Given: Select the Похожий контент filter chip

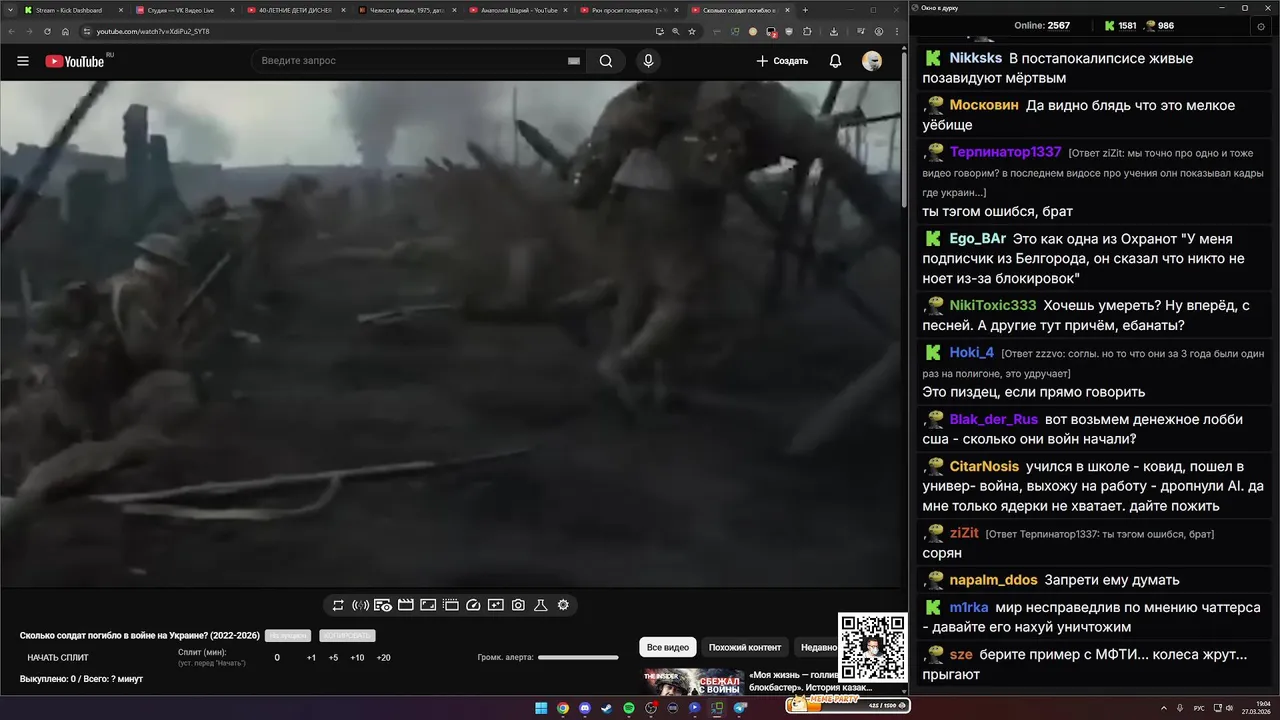Looking at the screenshot, I should [x=745, y=647].
